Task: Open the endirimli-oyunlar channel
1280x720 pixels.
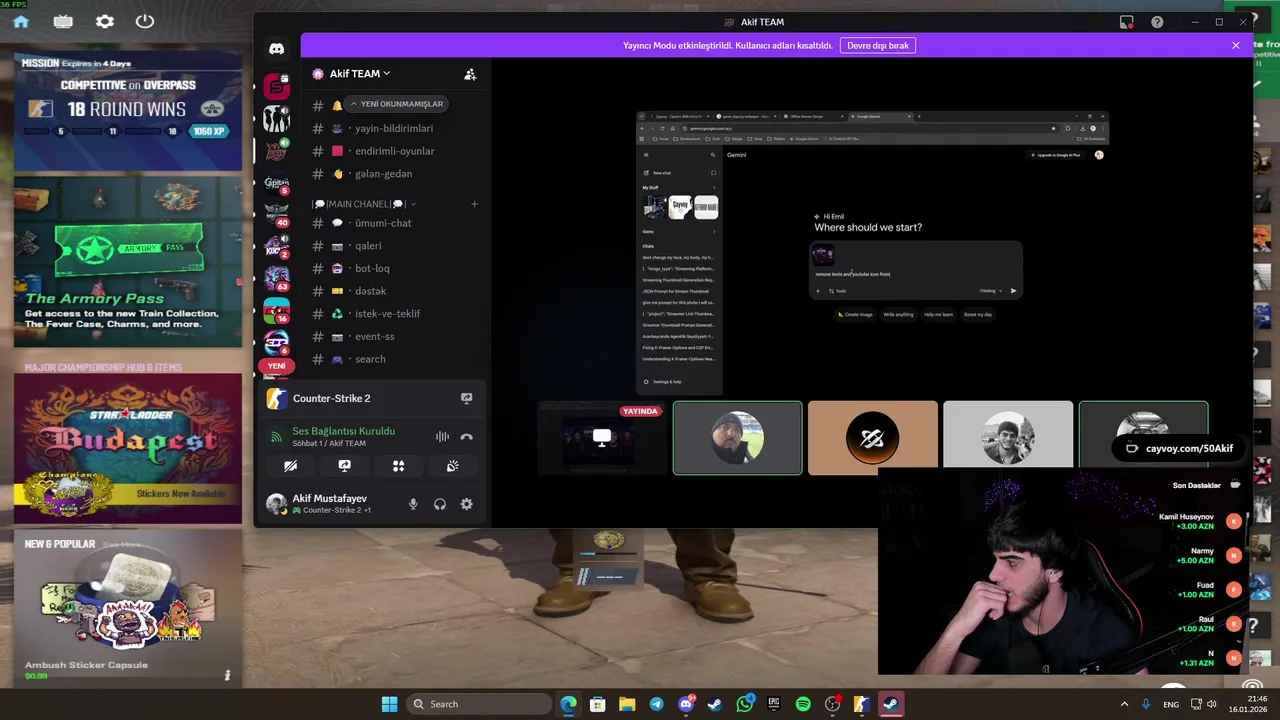Action: click(393, 151)
